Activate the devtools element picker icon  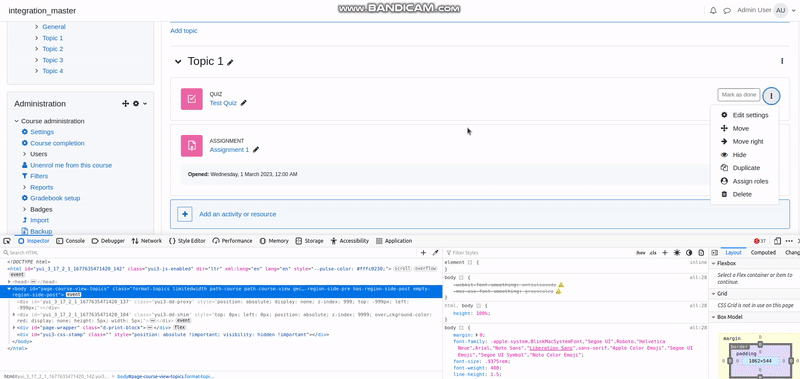click(7, 241)
